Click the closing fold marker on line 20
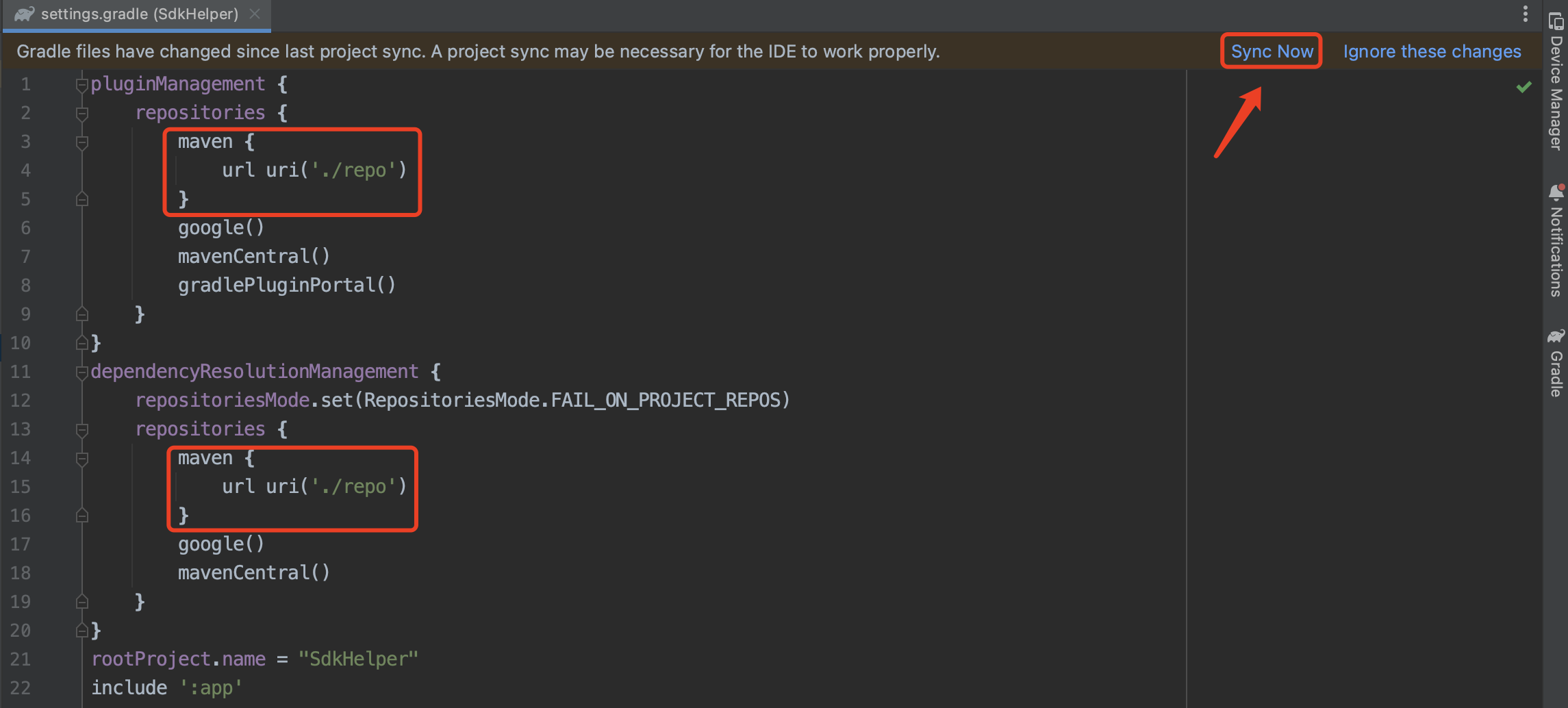Screen dimensions: 1568x708 click(x=82, y=631)
